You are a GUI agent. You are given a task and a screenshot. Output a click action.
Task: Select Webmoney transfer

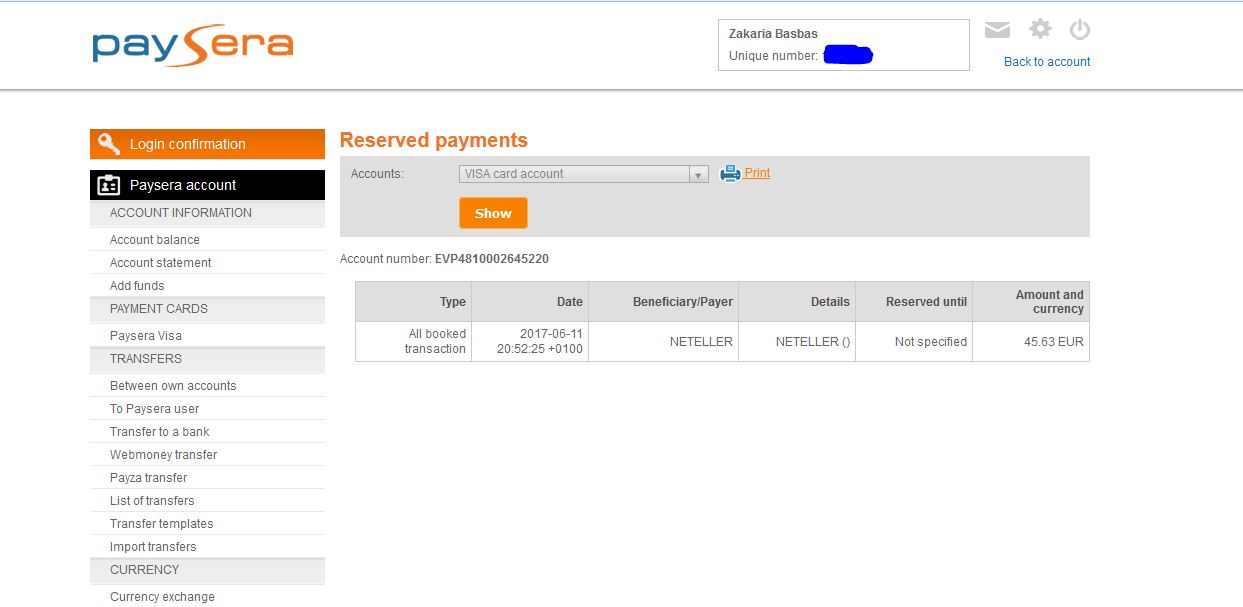pos(163,455)
